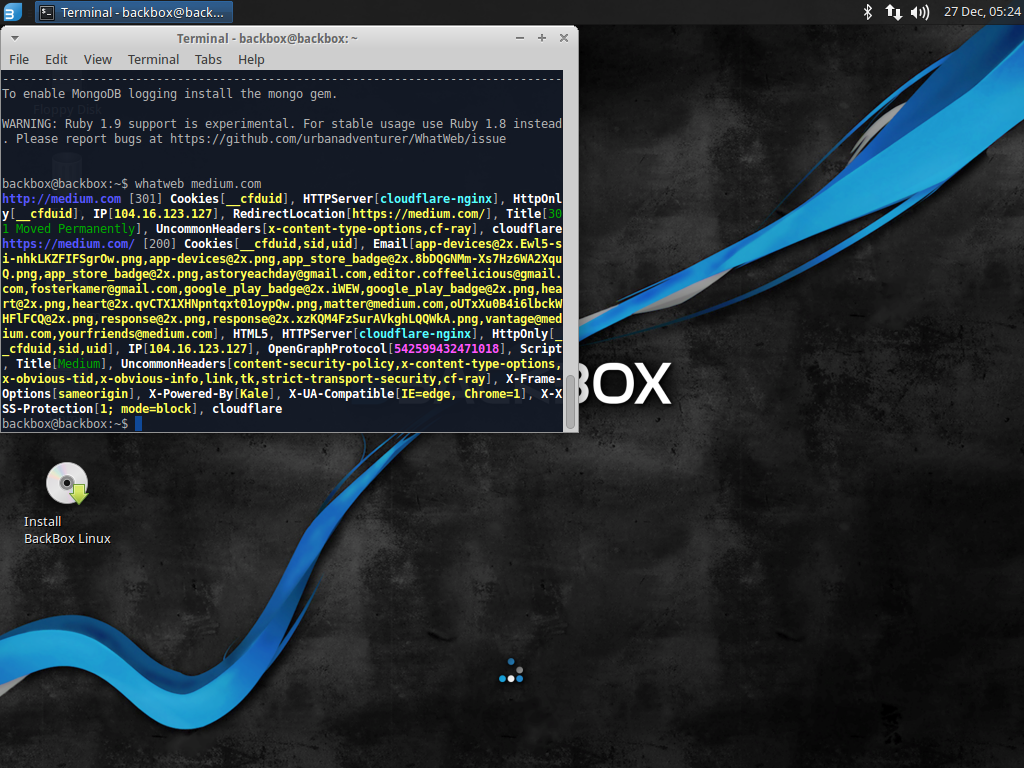Viewport: 1024px width, 768px height.
Task: Click the terminal prompt cursor line
Action: point(71,424)
